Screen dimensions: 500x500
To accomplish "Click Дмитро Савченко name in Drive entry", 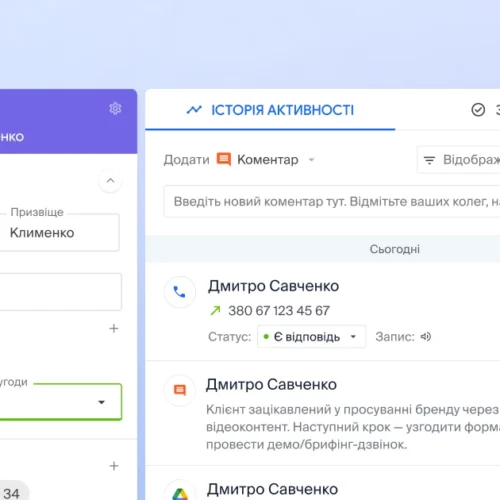I will click(x=272, y=489).
